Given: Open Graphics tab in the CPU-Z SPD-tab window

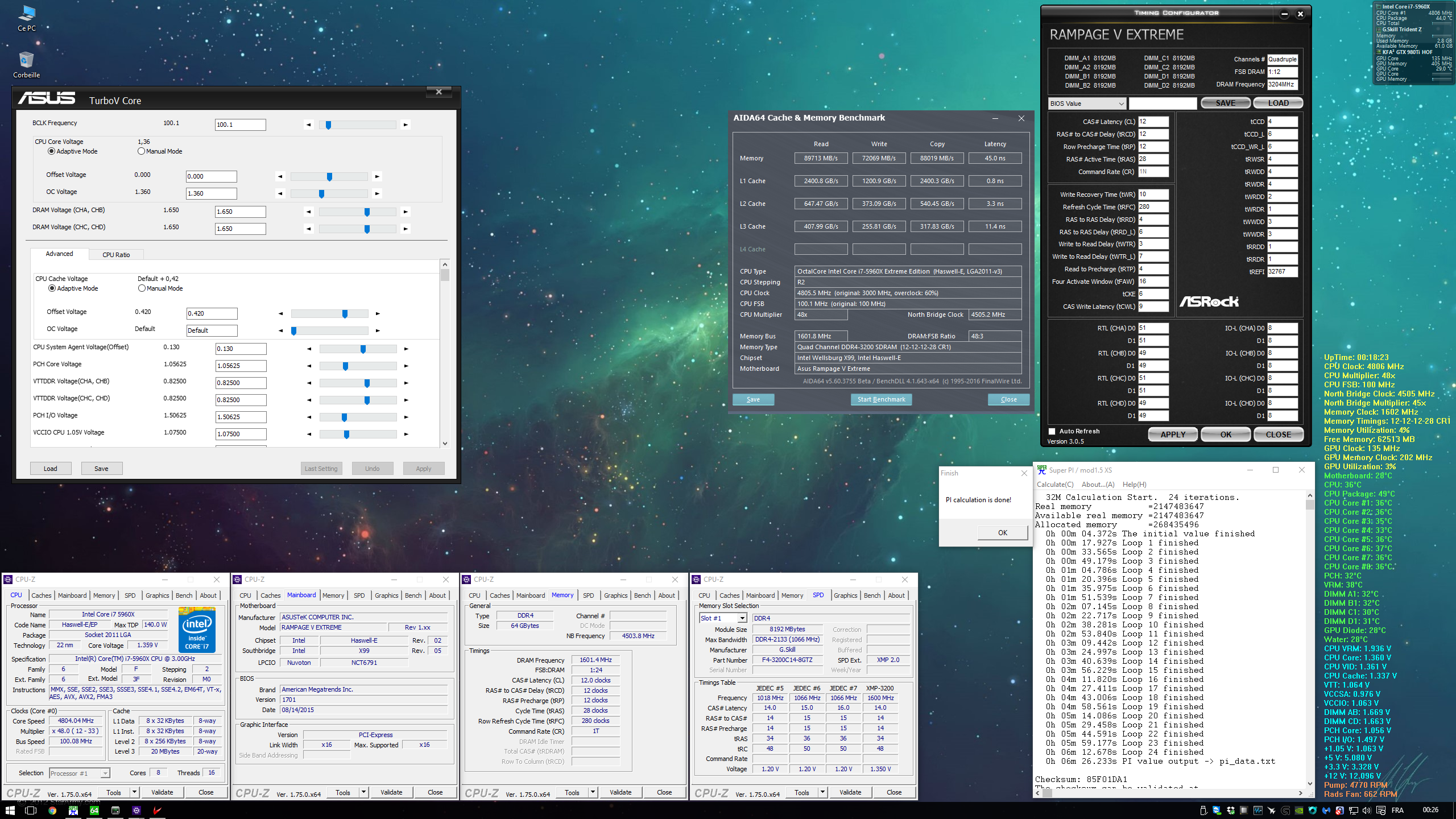Looking at the screenshot, I should coord(845,595).
